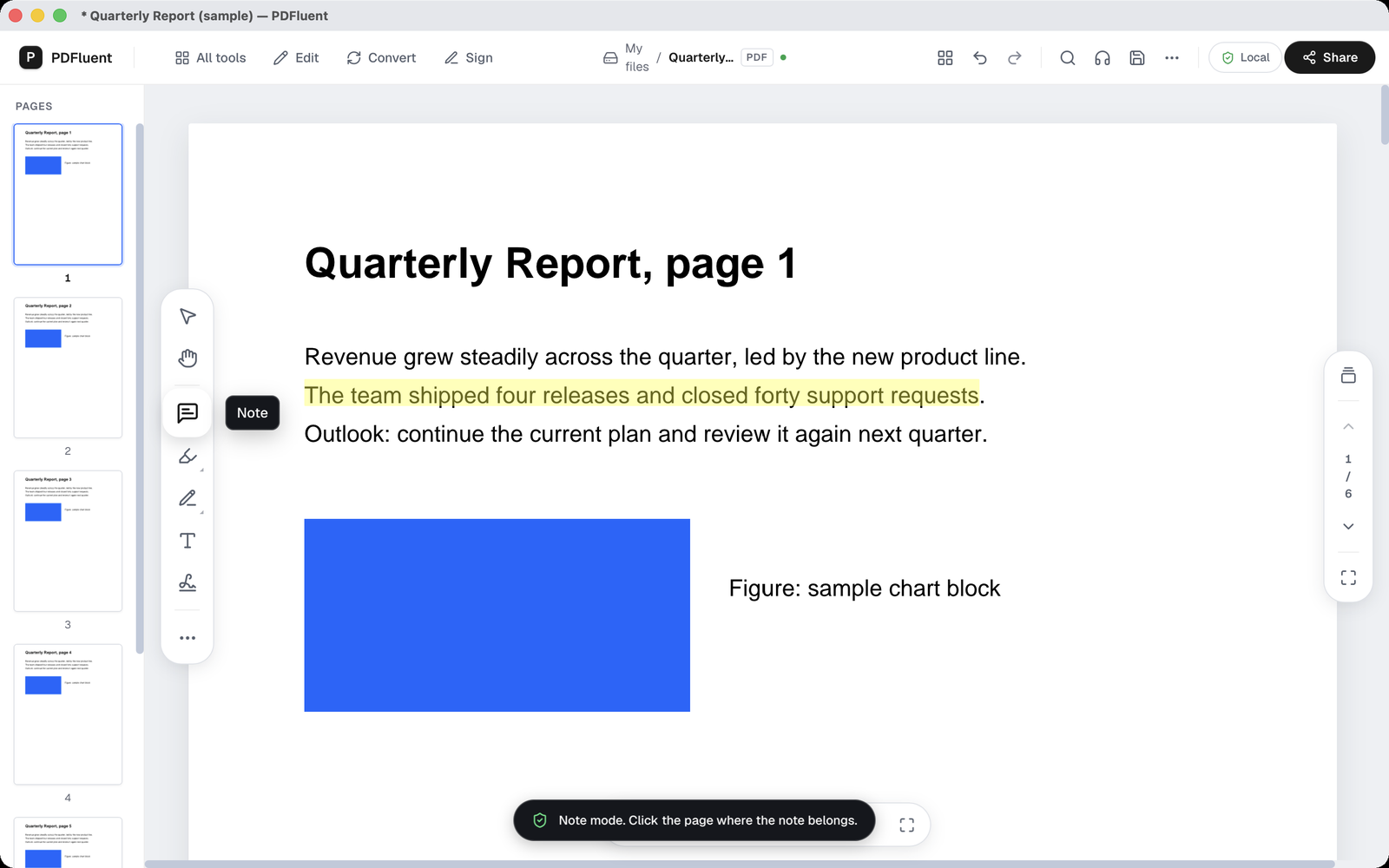Open All tools menu
Viewport: 1389px width, 868px height.
(210, 57)
